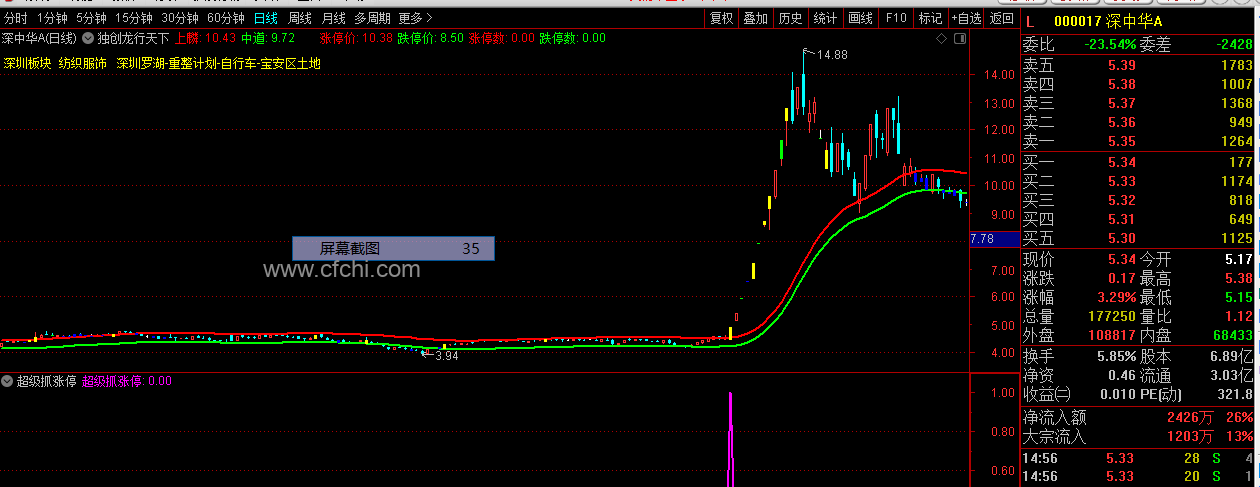Select the 周线 weekly chart tab
This screenshot has height=487, width=1260.
[x=300, y=18]
